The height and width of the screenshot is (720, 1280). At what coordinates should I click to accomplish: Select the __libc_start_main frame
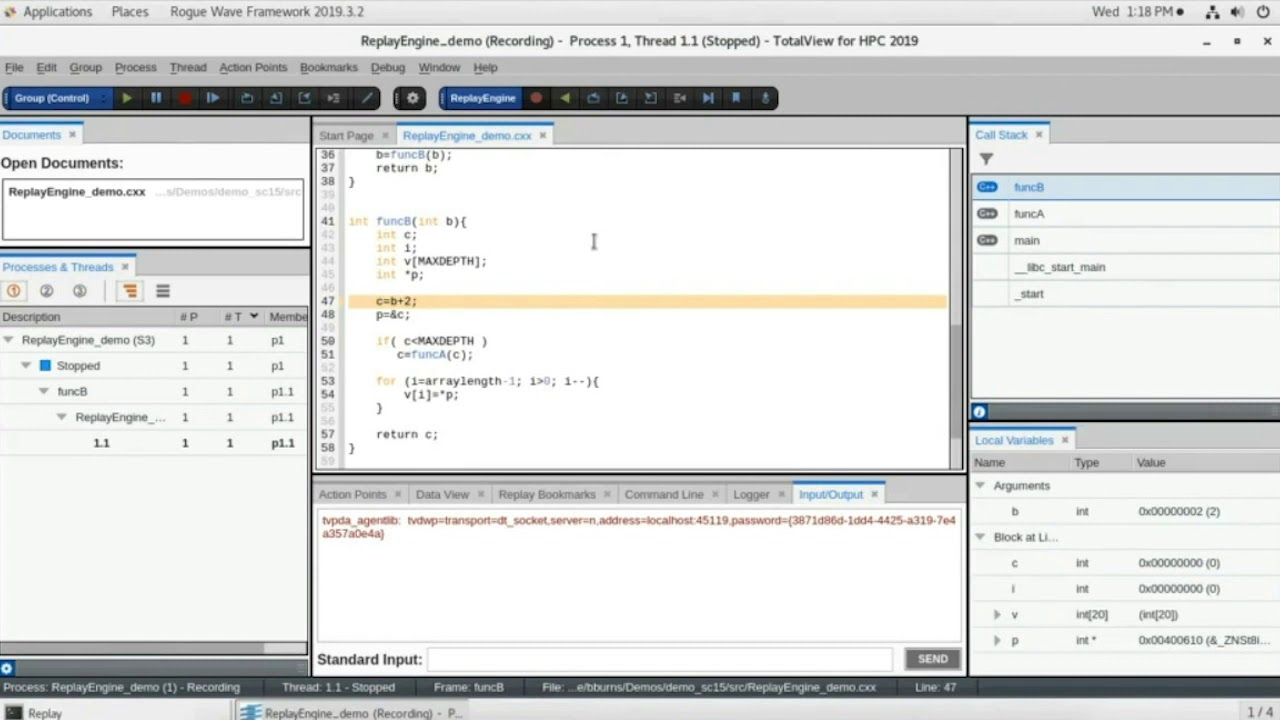tap(1125, 267)
